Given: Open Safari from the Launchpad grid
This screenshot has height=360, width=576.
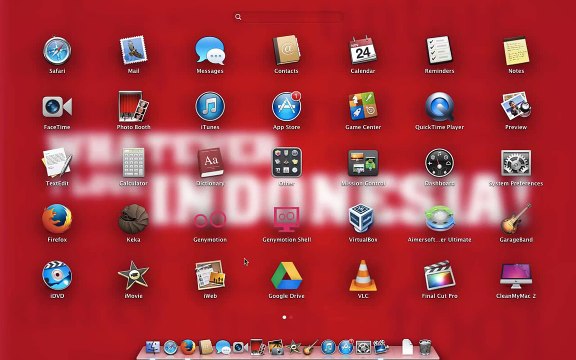Looking at the screenshot, I should 57,51.
